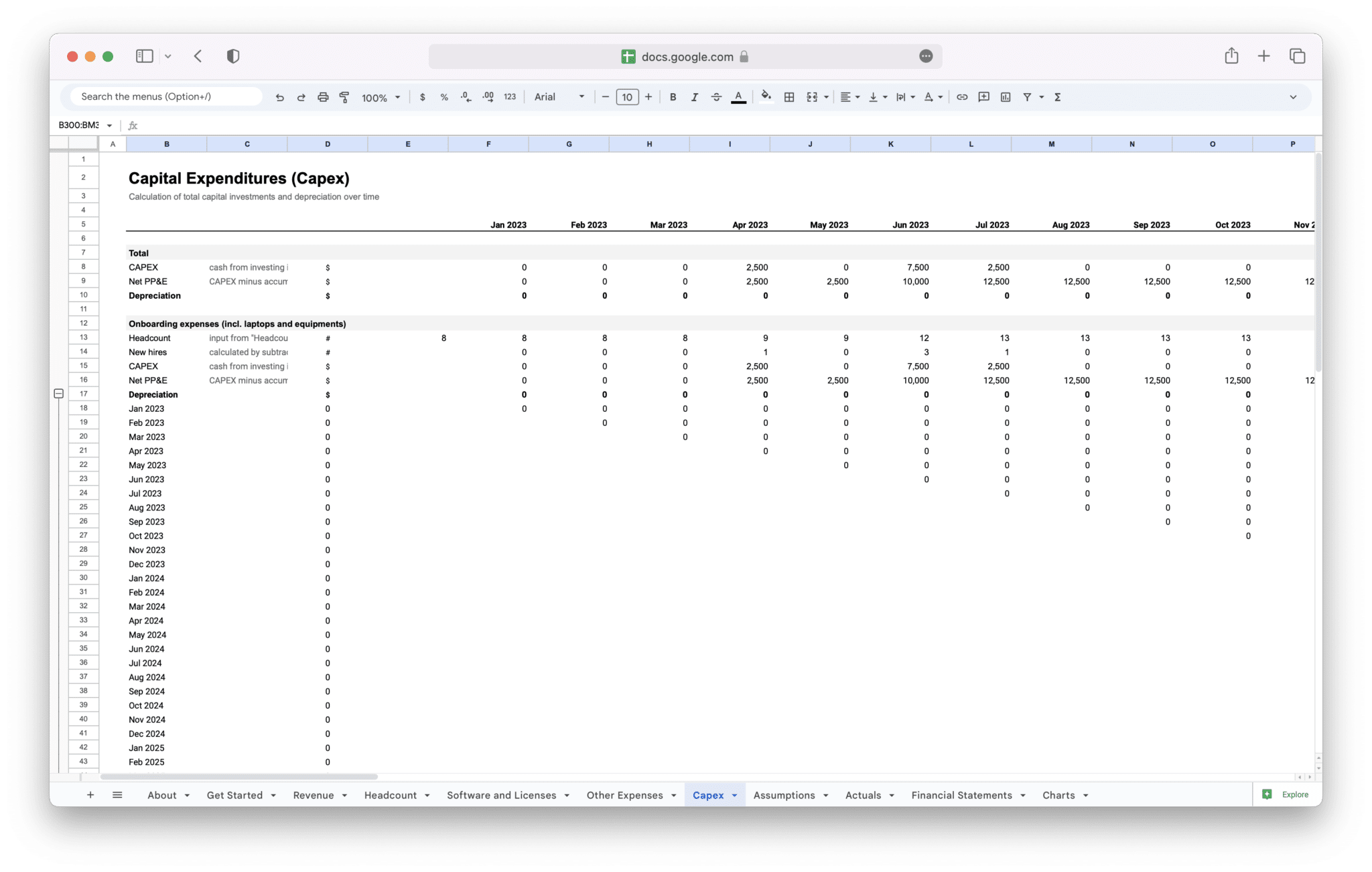The height and width of the screenshot is (872, 1372).
Task: Click the font size input field
Action: click(x=627, y=97)
